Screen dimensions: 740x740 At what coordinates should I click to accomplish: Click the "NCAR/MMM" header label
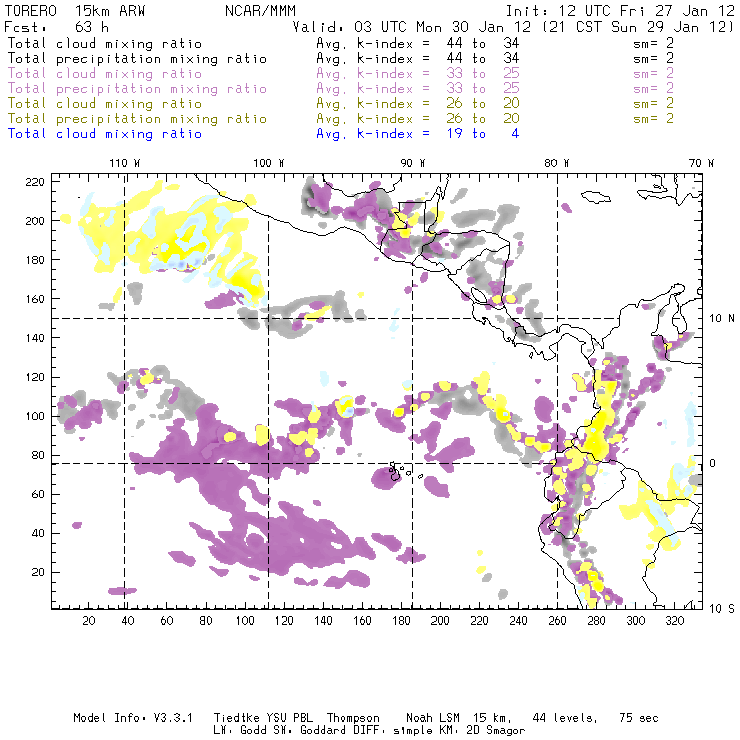260,11
